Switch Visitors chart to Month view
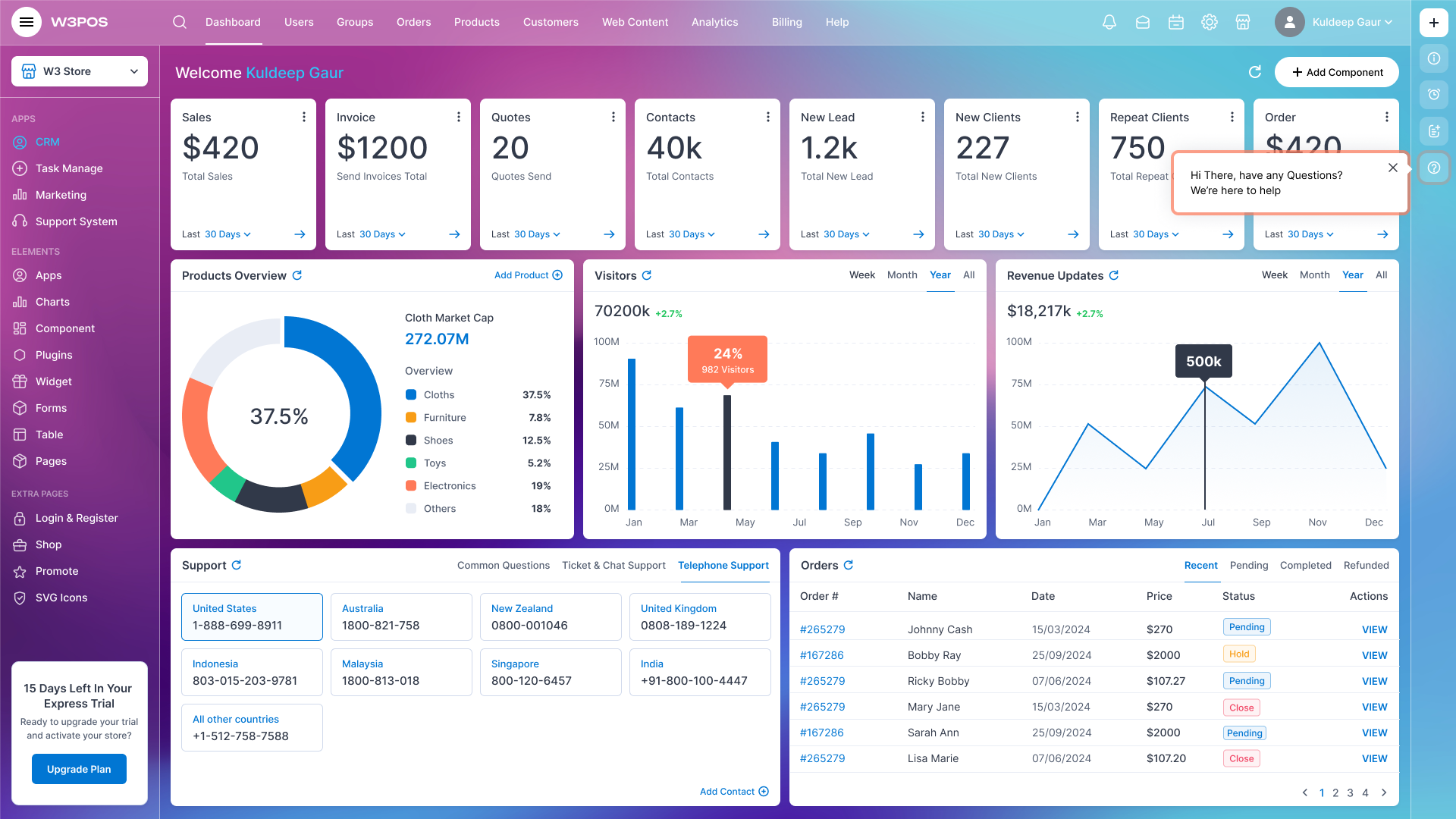Viewport: 1456px width, 819px height. pyautogui.click(x=902, y=275)
